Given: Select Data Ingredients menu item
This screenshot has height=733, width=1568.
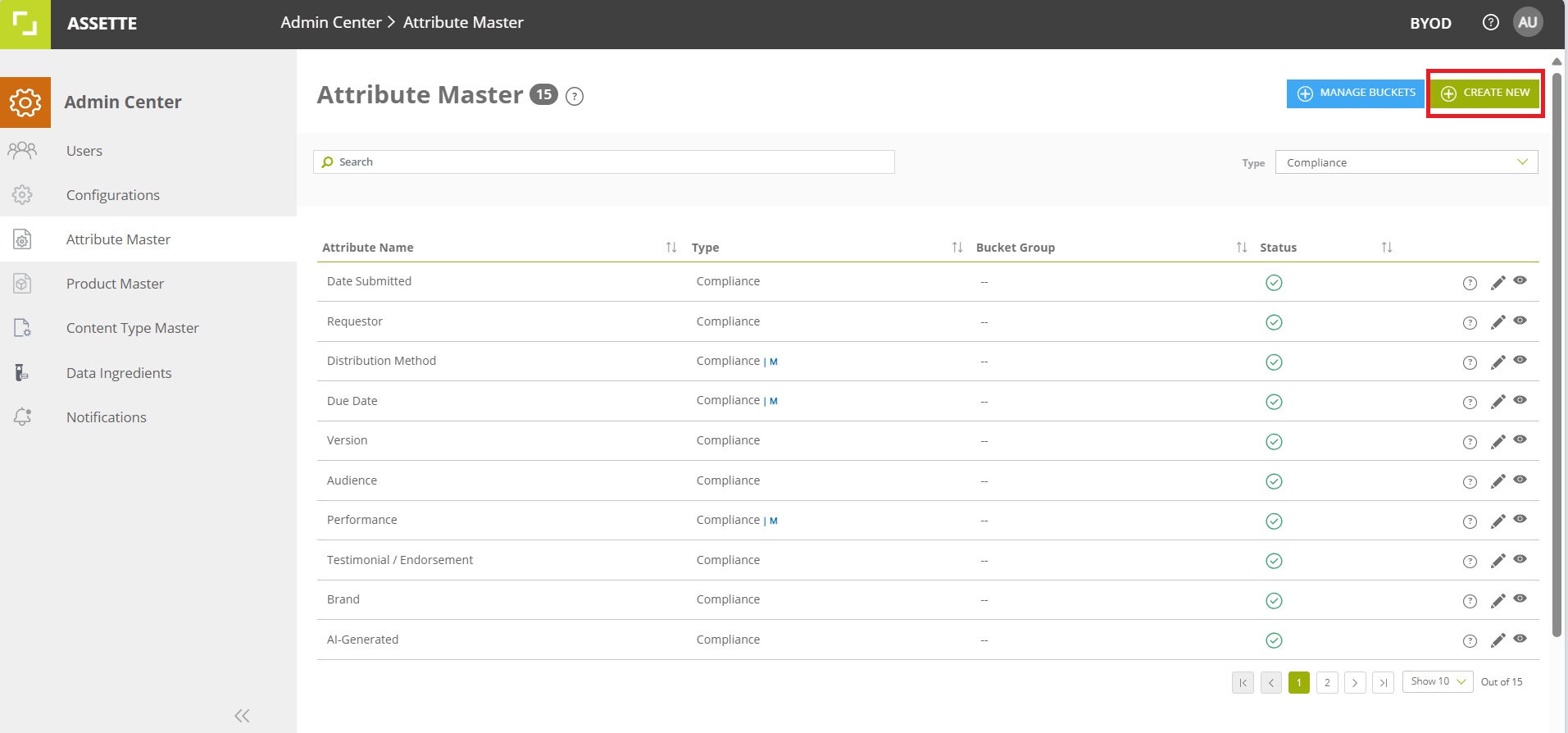Looking at the screenshot, I should tap(119, 373).
